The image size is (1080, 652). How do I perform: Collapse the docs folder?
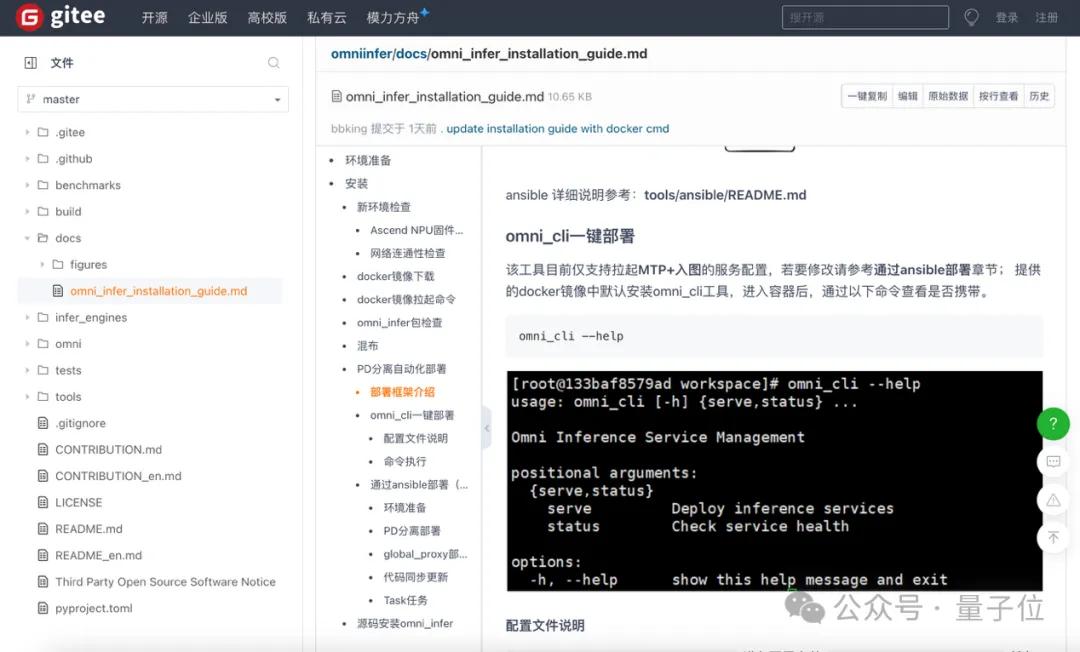pos(27,238)
